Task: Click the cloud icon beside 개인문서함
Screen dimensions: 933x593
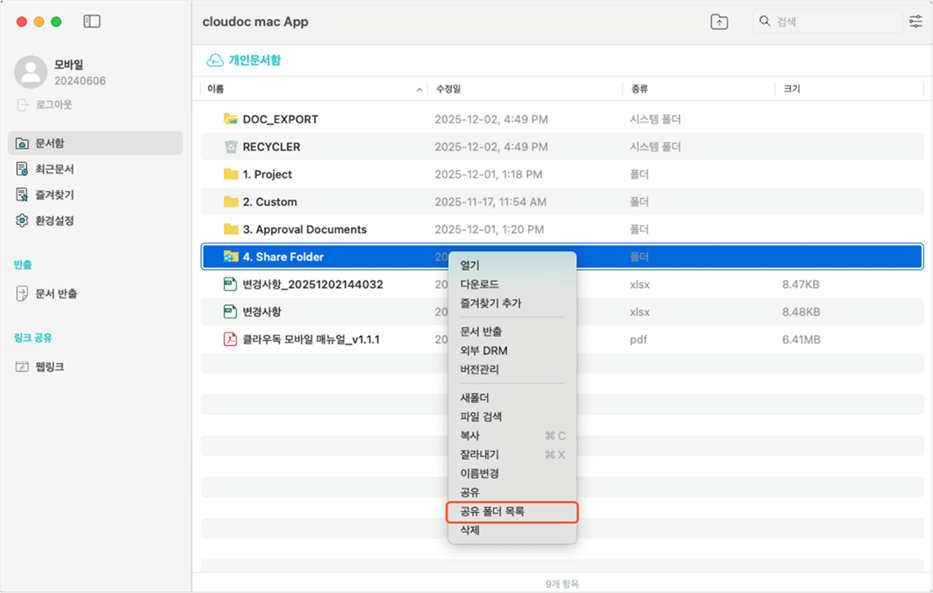Action: [x=214, y=60]
